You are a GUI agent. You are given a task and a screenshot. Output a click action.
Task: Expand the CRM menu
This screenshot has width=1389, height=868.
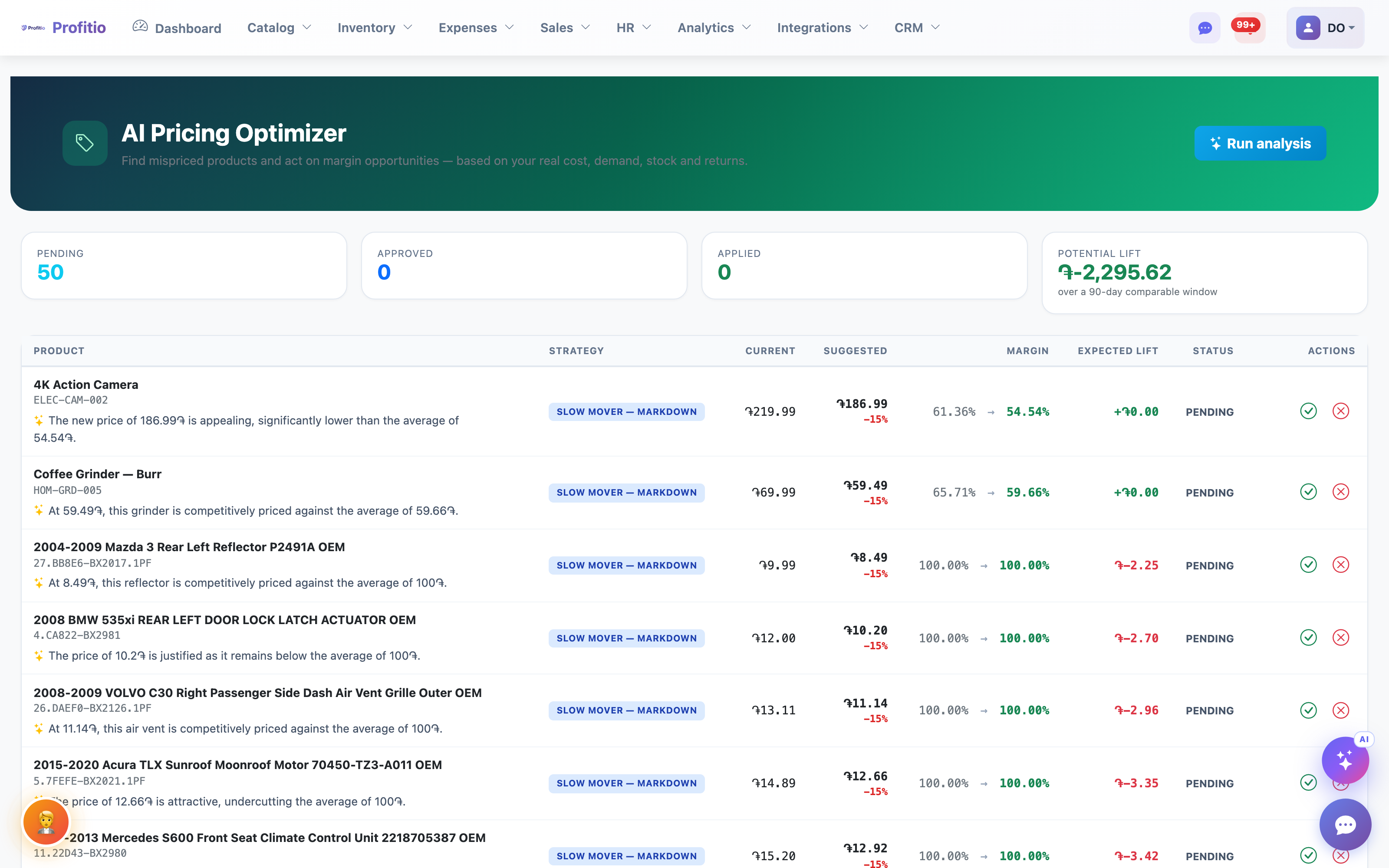pos(917,27)
